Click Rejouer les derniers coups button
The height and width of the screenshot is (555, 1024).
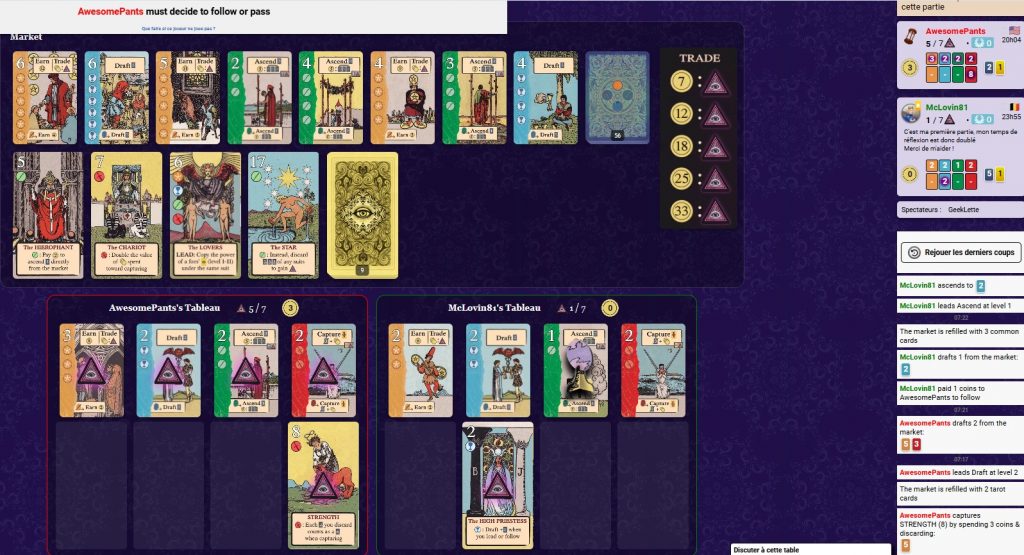(x=961, y=252)
